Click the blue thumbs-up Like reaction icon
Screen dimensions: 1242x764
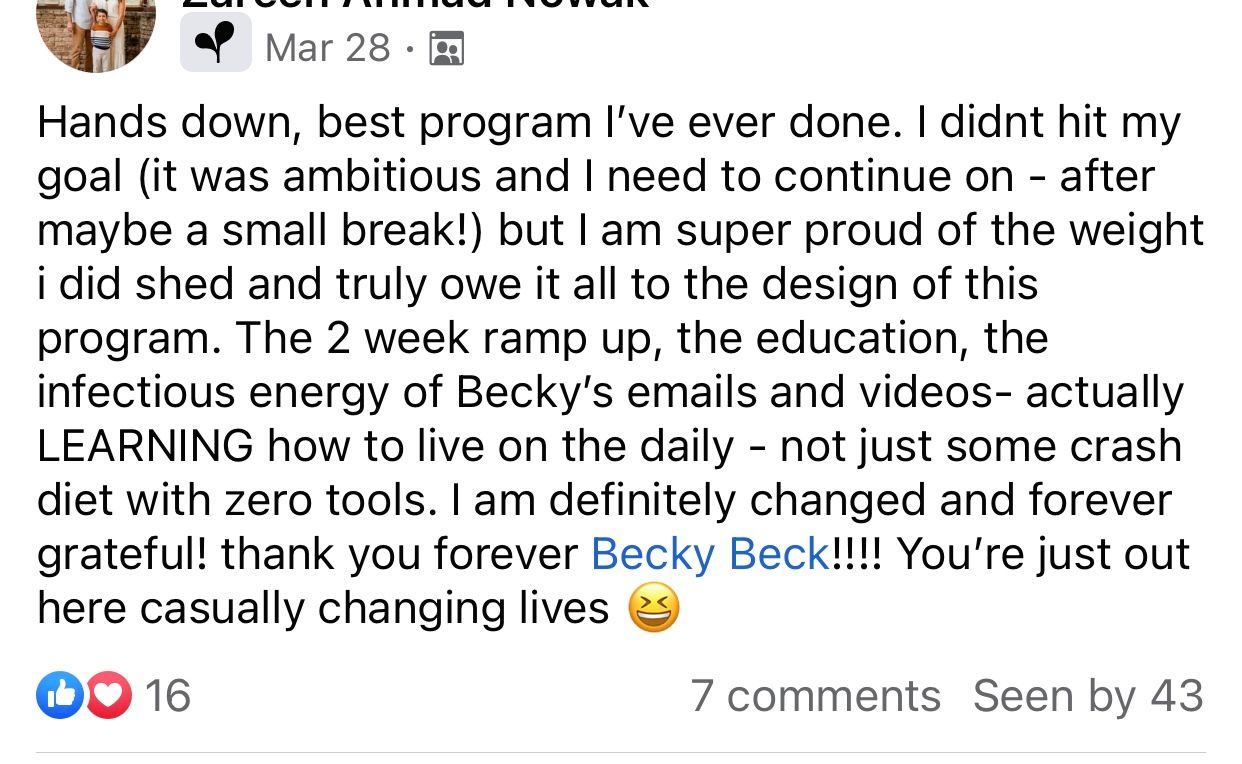[59, 696]
